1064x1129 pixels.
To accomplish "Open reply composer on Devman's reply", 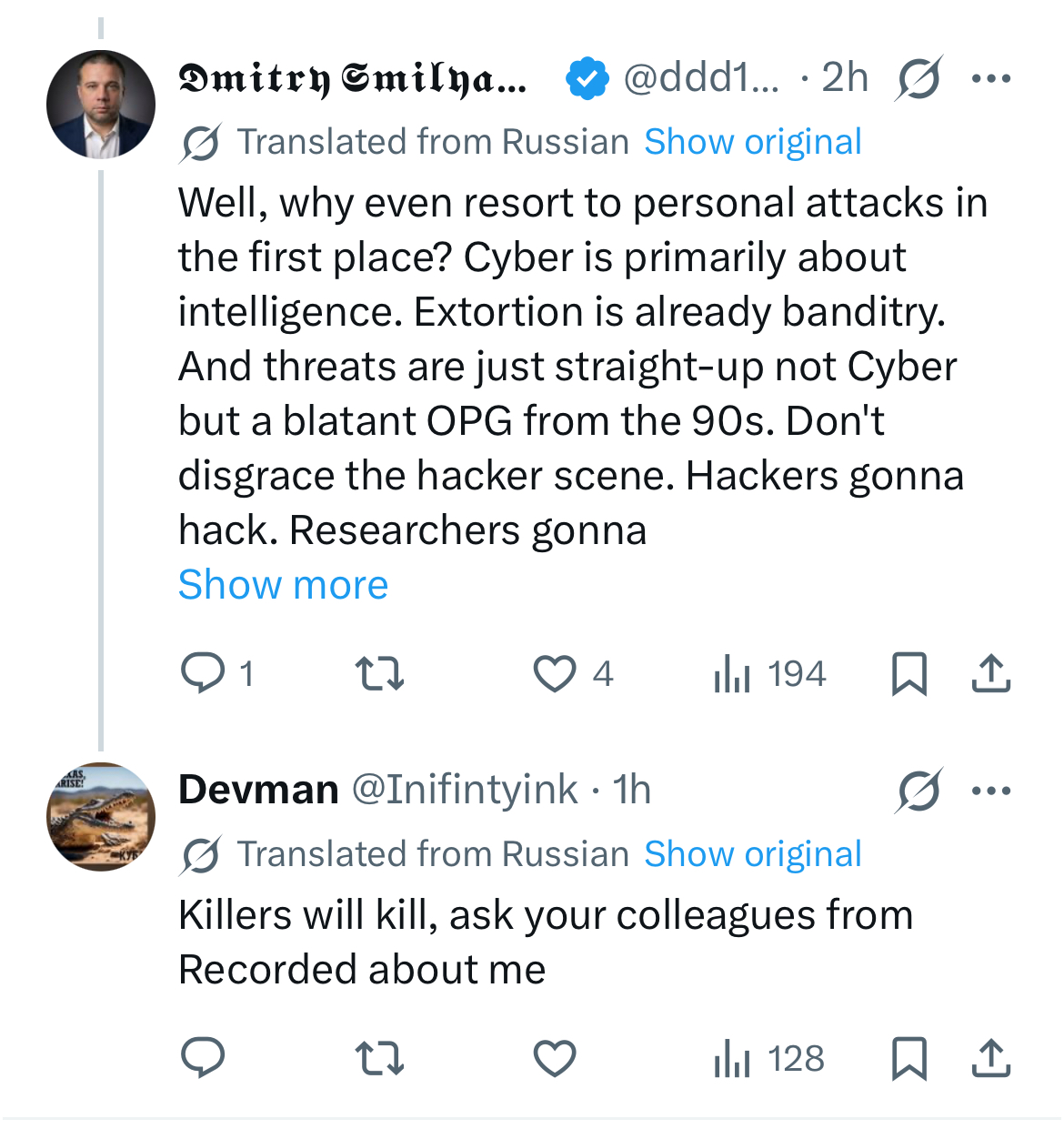I will coord(204,1057).
